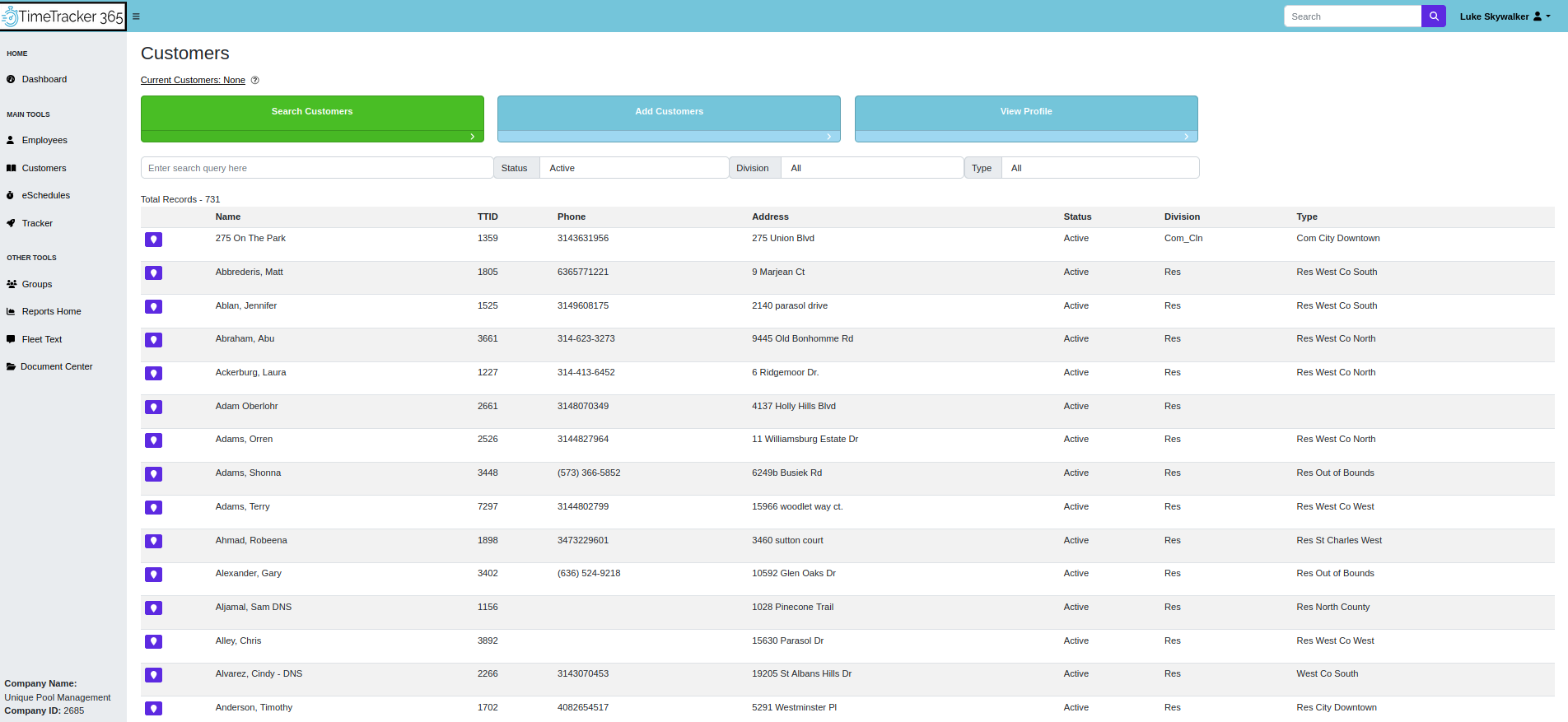Click the View Profile button
Viewport: 1568px width, 722px height.
(1026, 119)
